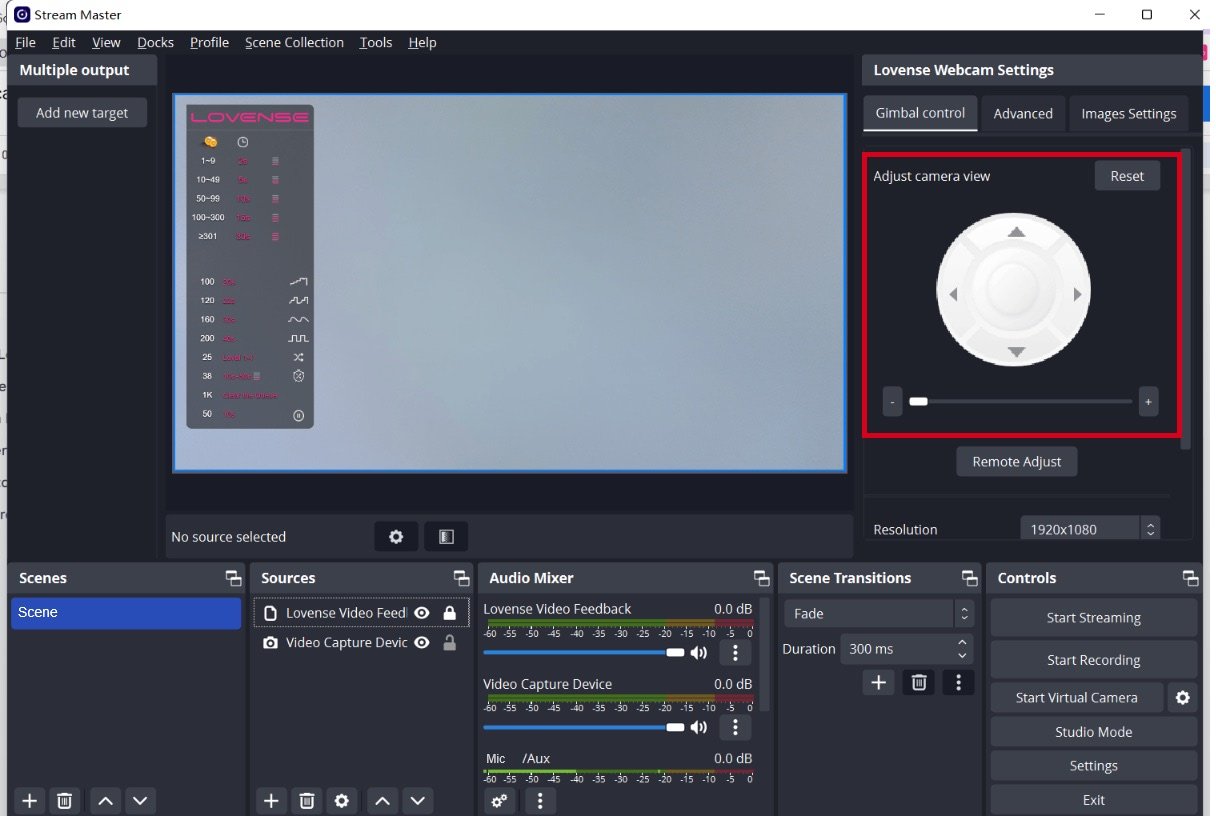Viewport: 1216px width, 816px height.
Task: Zoom in with the plus button
Action: (1148, 402)
